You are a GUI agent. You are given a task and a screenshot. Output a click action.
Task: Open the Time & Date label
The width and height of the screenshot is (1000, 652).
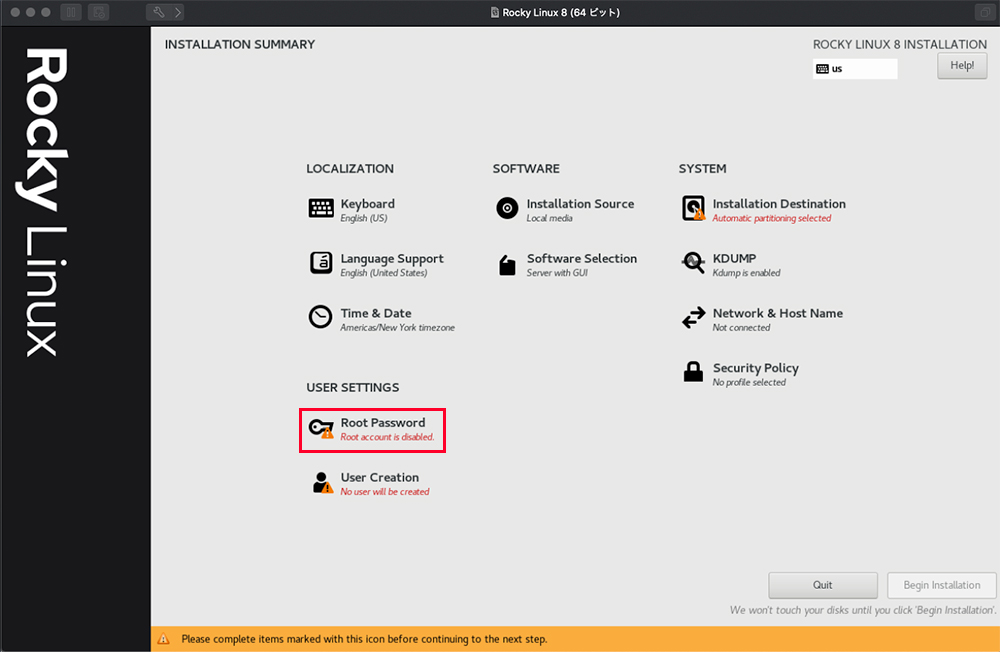click(x=376, y=313)
